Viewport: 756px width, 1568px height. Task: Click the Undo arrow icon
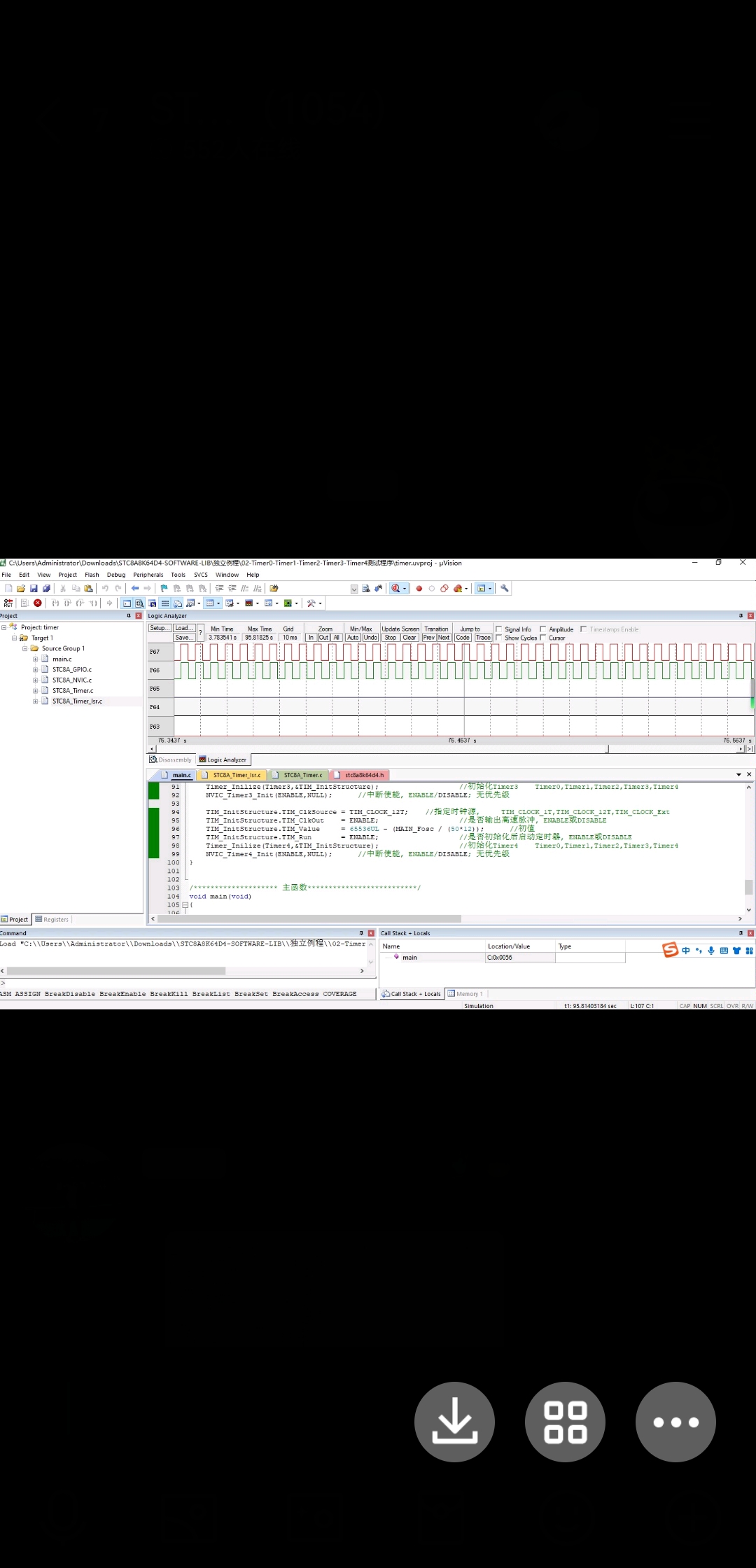(x=105, y=589)
